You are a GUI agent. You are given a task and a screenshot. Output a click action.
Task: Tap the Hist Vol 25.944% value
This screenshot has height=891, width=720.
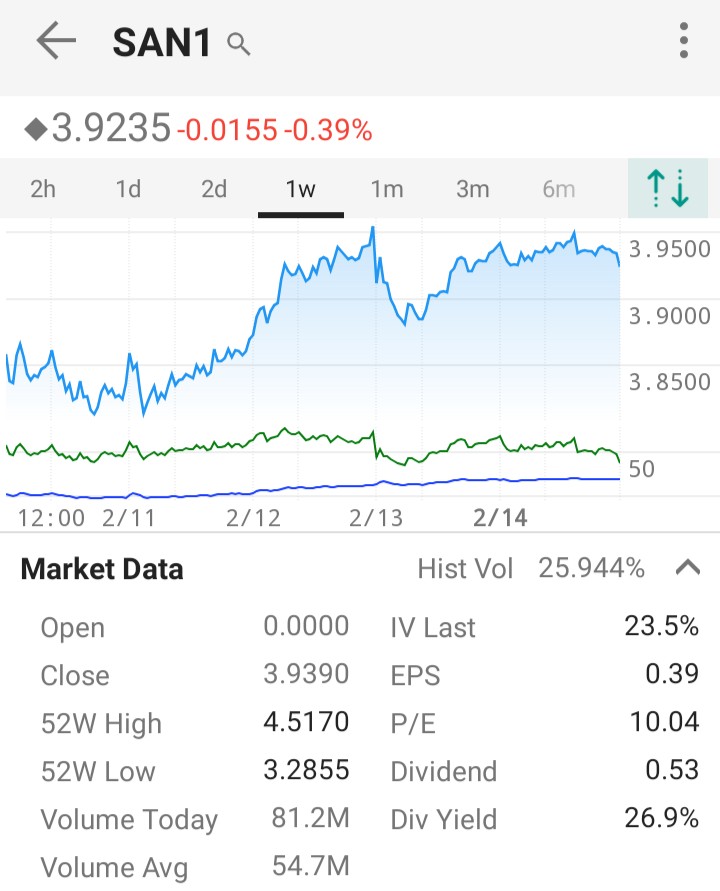(591, 568)
